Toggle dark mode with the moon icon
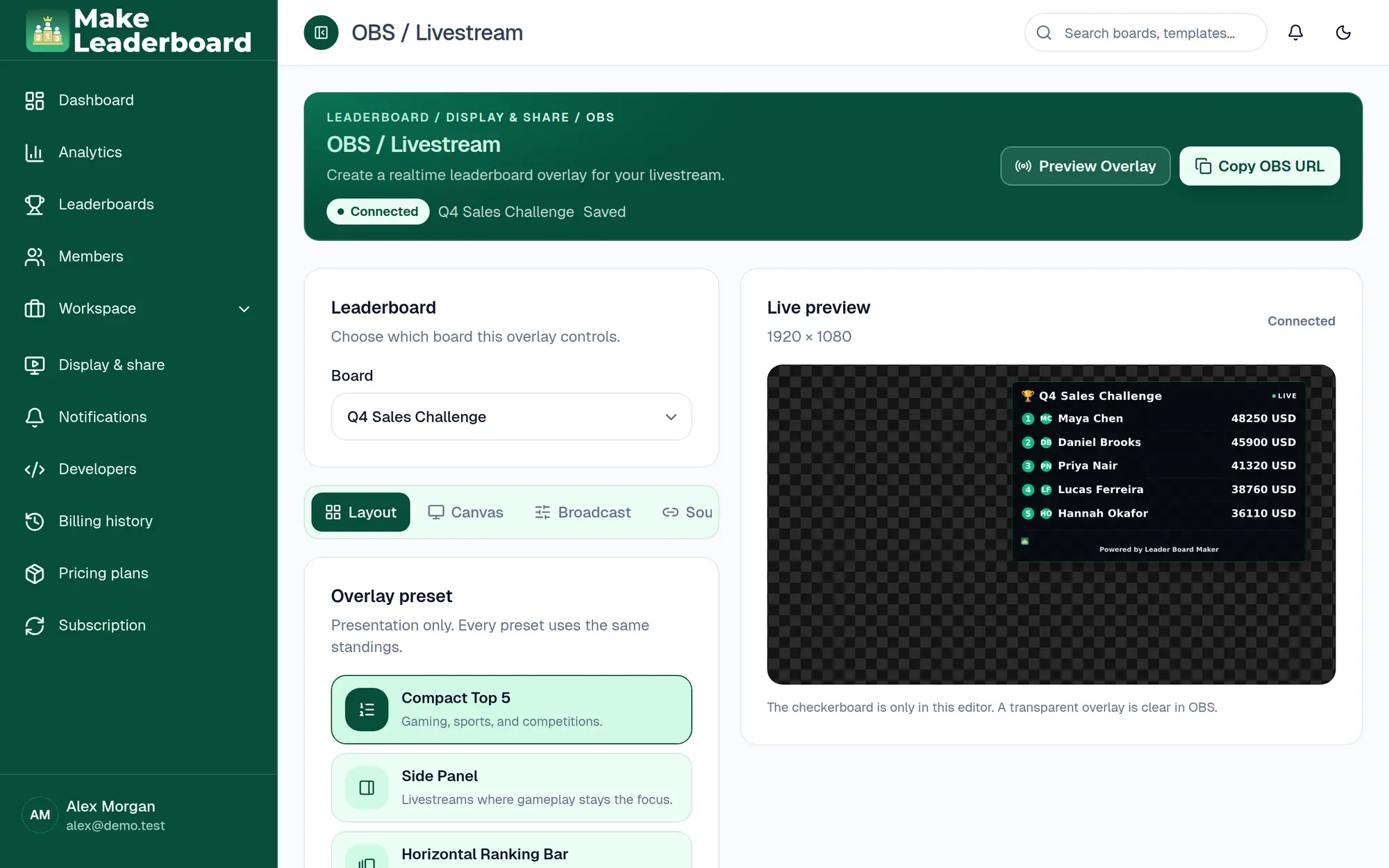 1343,33
